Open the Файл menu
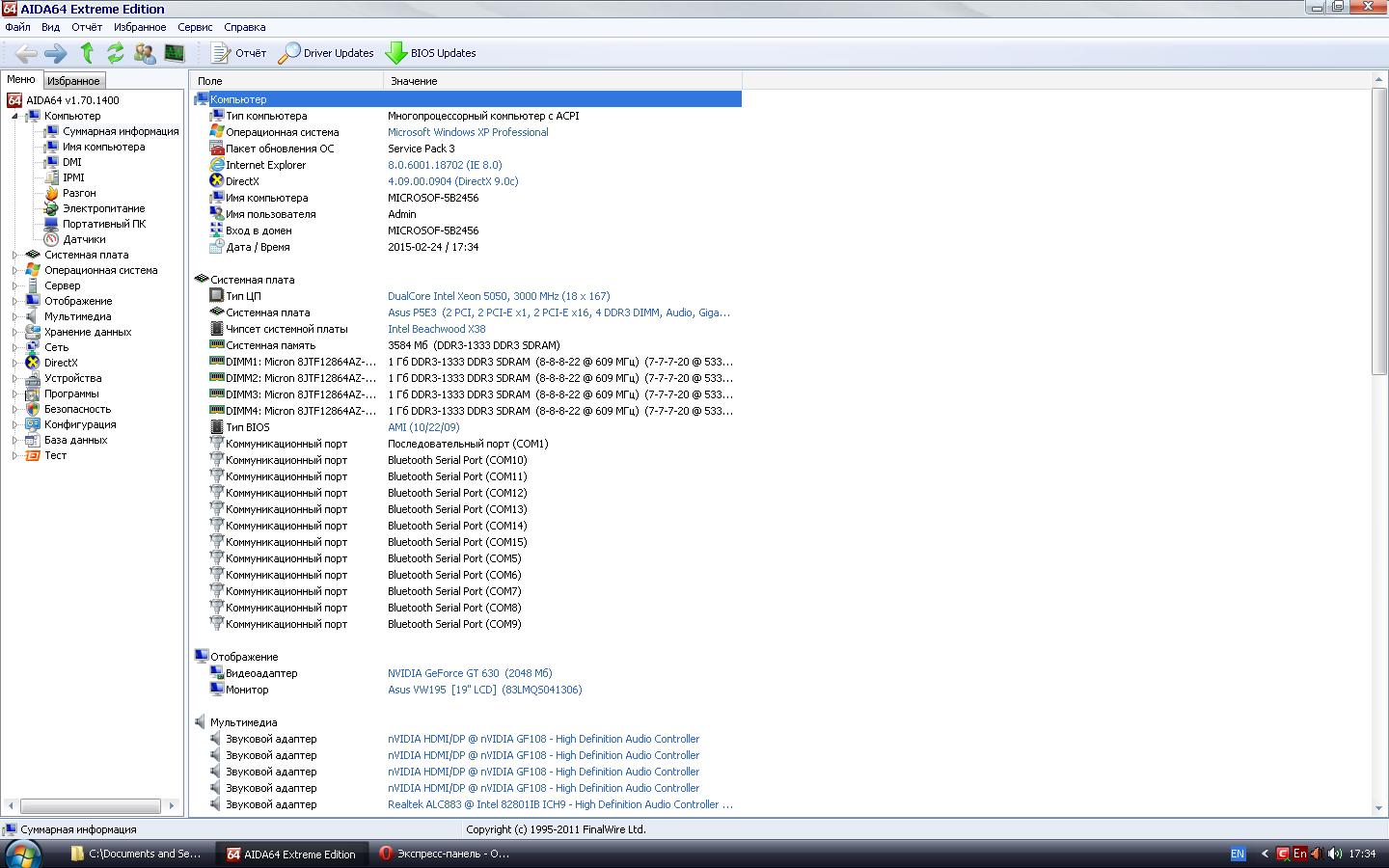Screen dimensions: 1389x868 (x=17, y=27)
